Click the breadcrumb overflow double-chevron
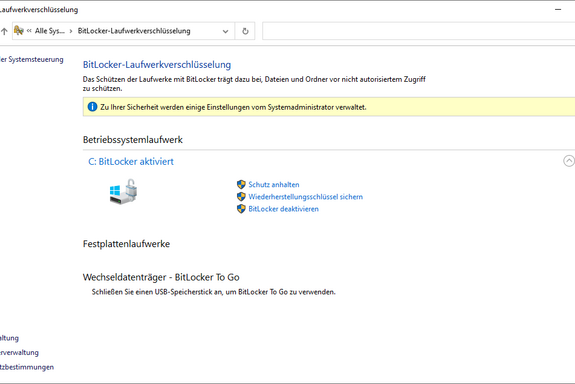 click(29, 31)
